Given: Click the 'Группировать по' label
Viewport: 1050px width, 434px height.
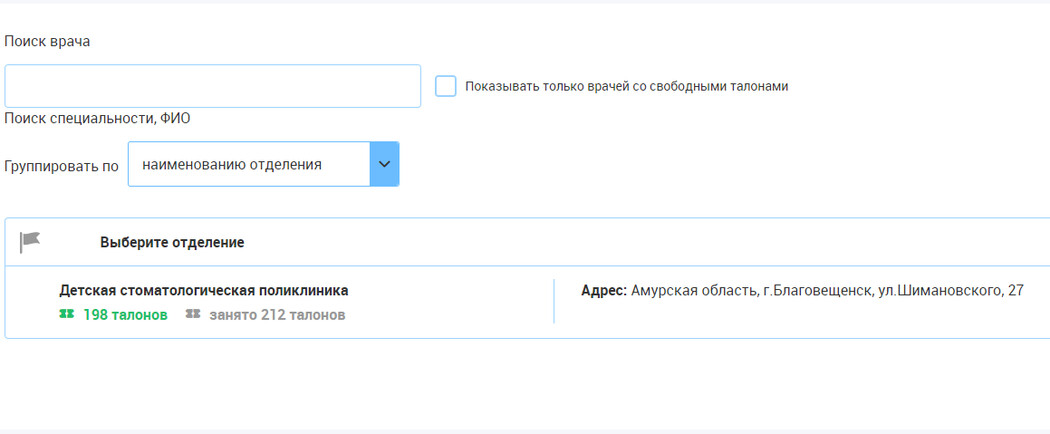Looking at the screenshot, I should point(62,165).
